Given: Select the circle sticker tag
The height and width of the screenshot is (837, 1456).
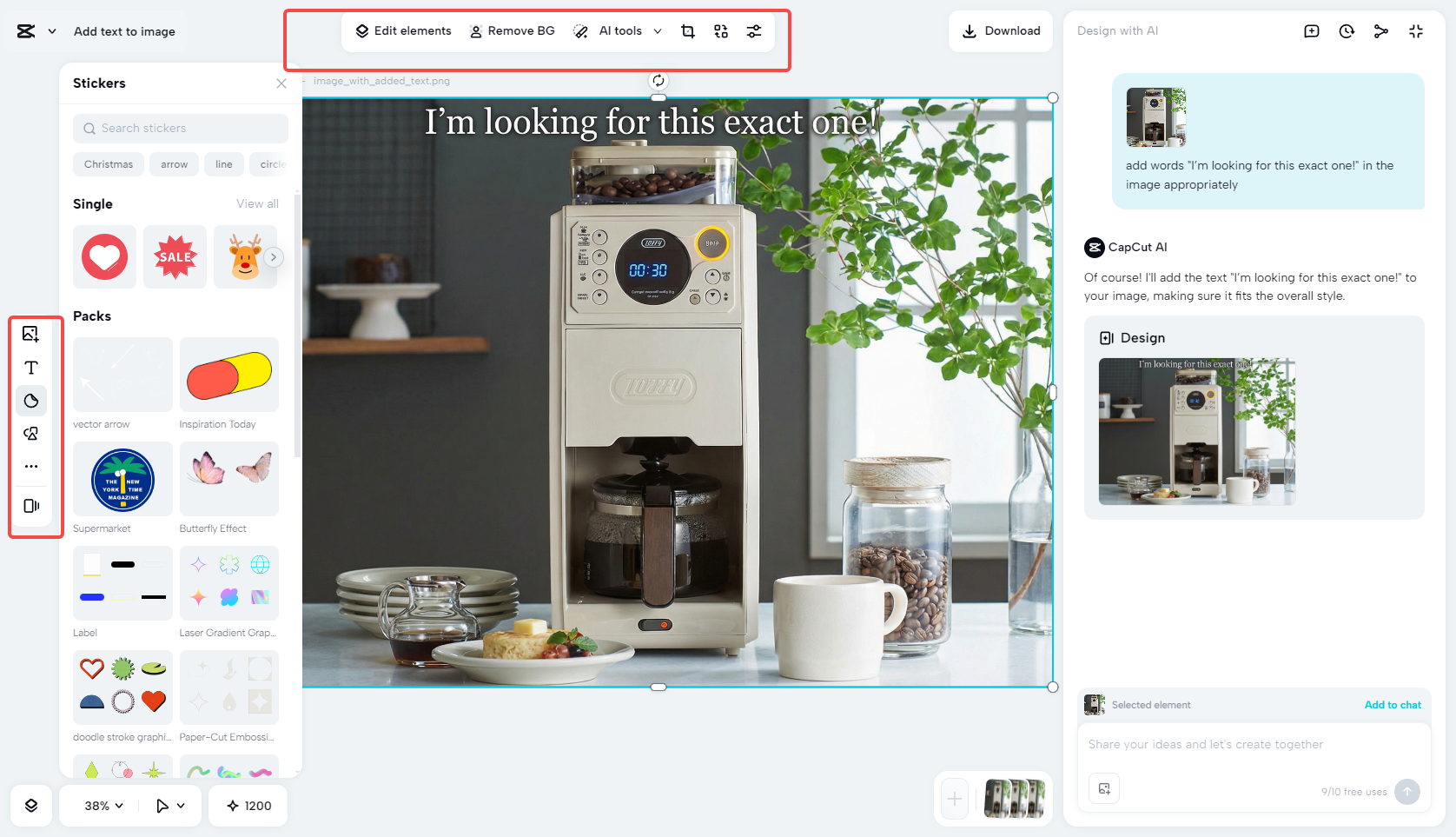Looking at the screenshot, I should click(271, 164).
